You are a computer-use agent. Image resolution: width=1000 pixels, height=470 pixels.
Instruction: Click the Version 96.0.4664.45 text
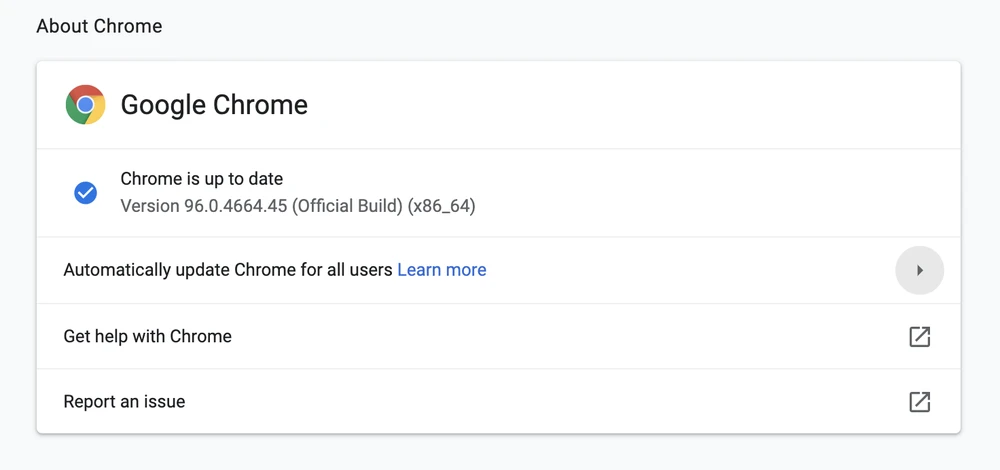tap(298, 207)
